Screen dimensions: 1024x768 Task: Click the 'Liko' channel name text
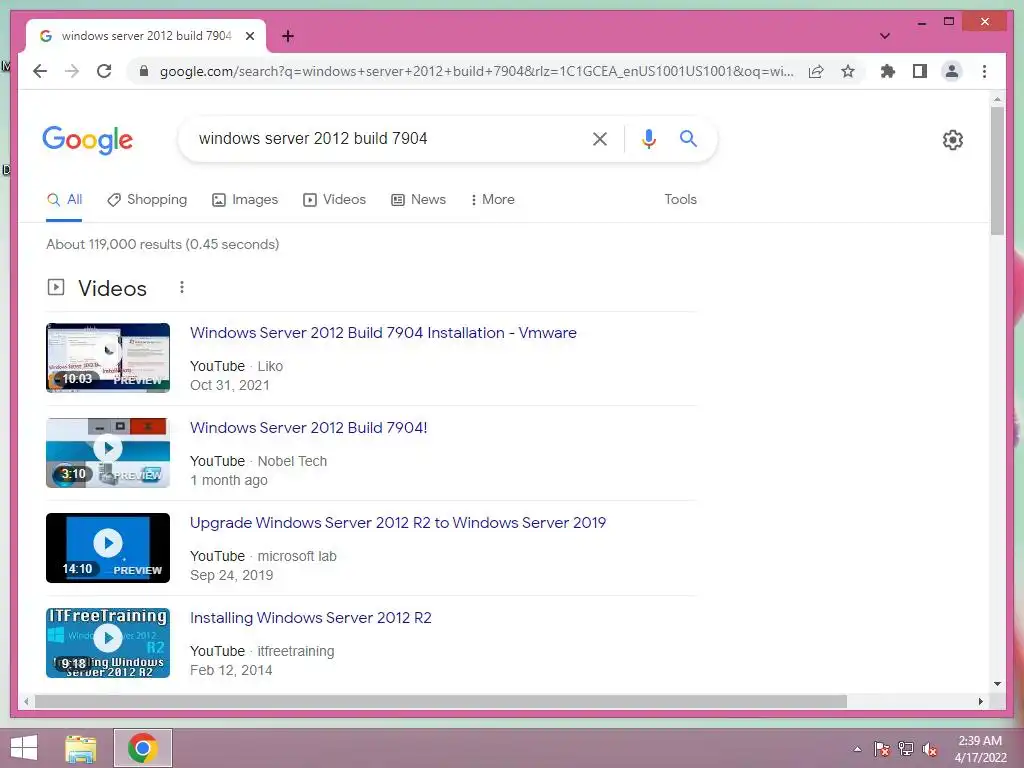coord(270,366)
